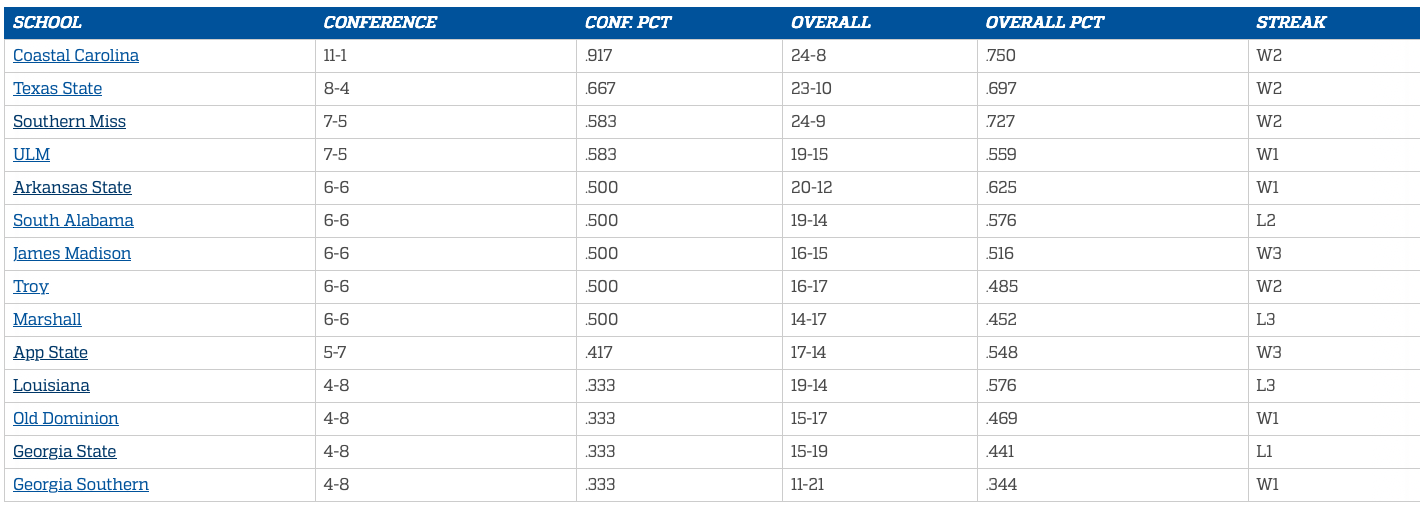Viewport: 1421px width, 506px height.
Task: Click the Conference column header
Action: tap(380, 23)
